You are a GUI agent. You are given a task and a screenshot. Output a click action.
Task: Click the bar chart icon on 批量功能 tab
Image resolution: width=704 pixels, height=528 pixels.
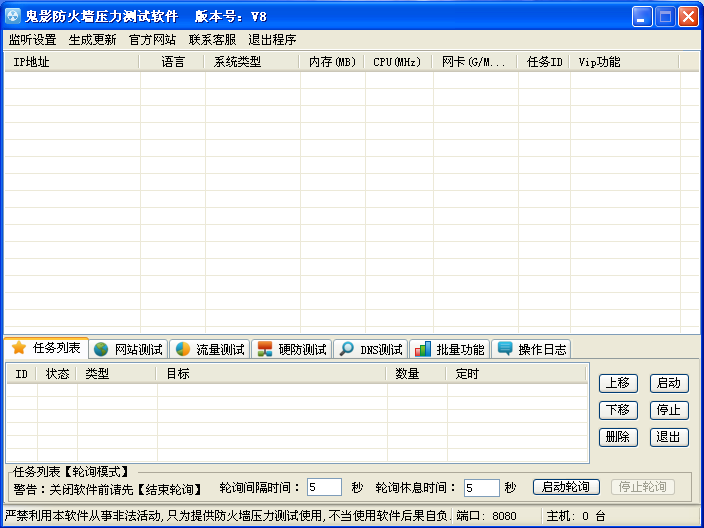423,349
